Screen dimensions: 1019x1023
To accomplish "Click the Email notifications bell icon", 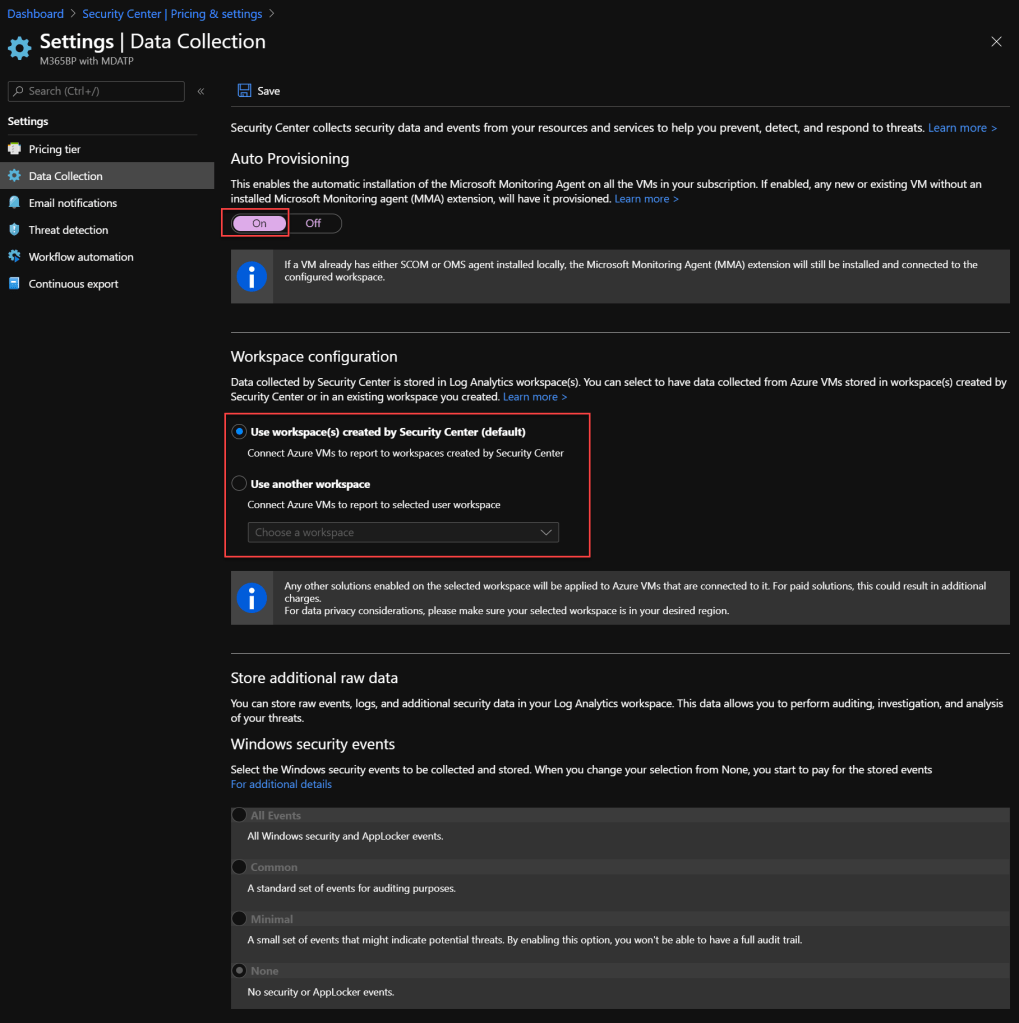I will [x=14, y=203].
